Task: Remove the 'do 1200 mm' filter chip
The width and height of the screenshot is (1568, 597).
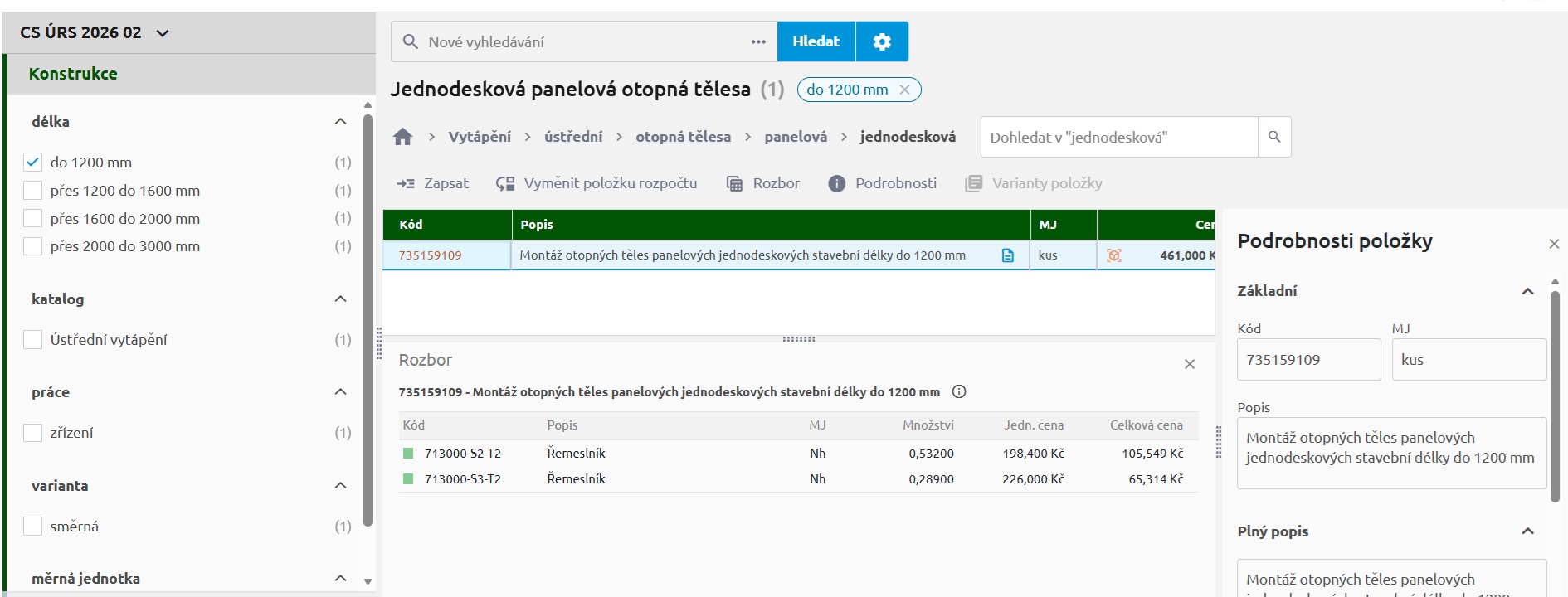Action: pyautogui.click(x=905, y=90)
